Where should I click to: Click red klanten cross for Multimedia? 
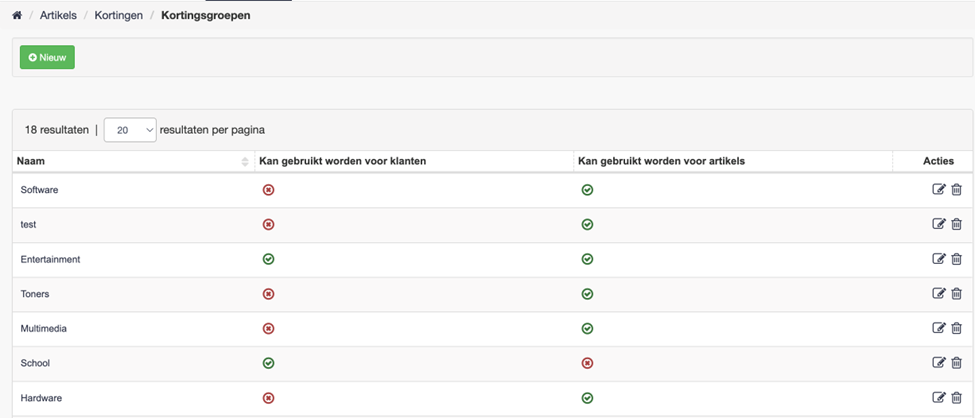coord(269,328)
